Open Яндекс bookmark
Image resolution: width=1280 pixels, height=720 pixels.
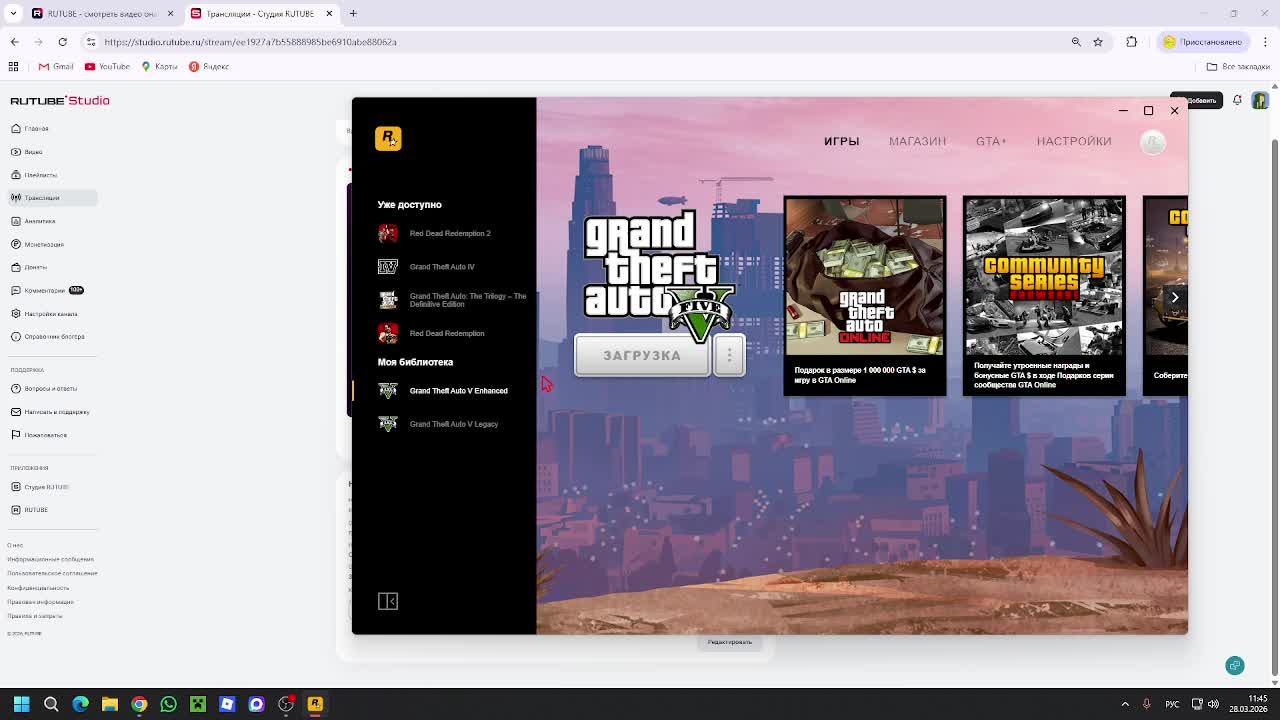[x=209, y=67]
